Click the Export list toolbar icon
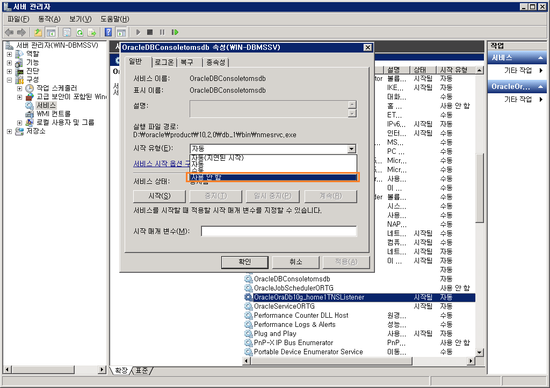Viewport: 550px width, 388px height. [x=92, y=33]
